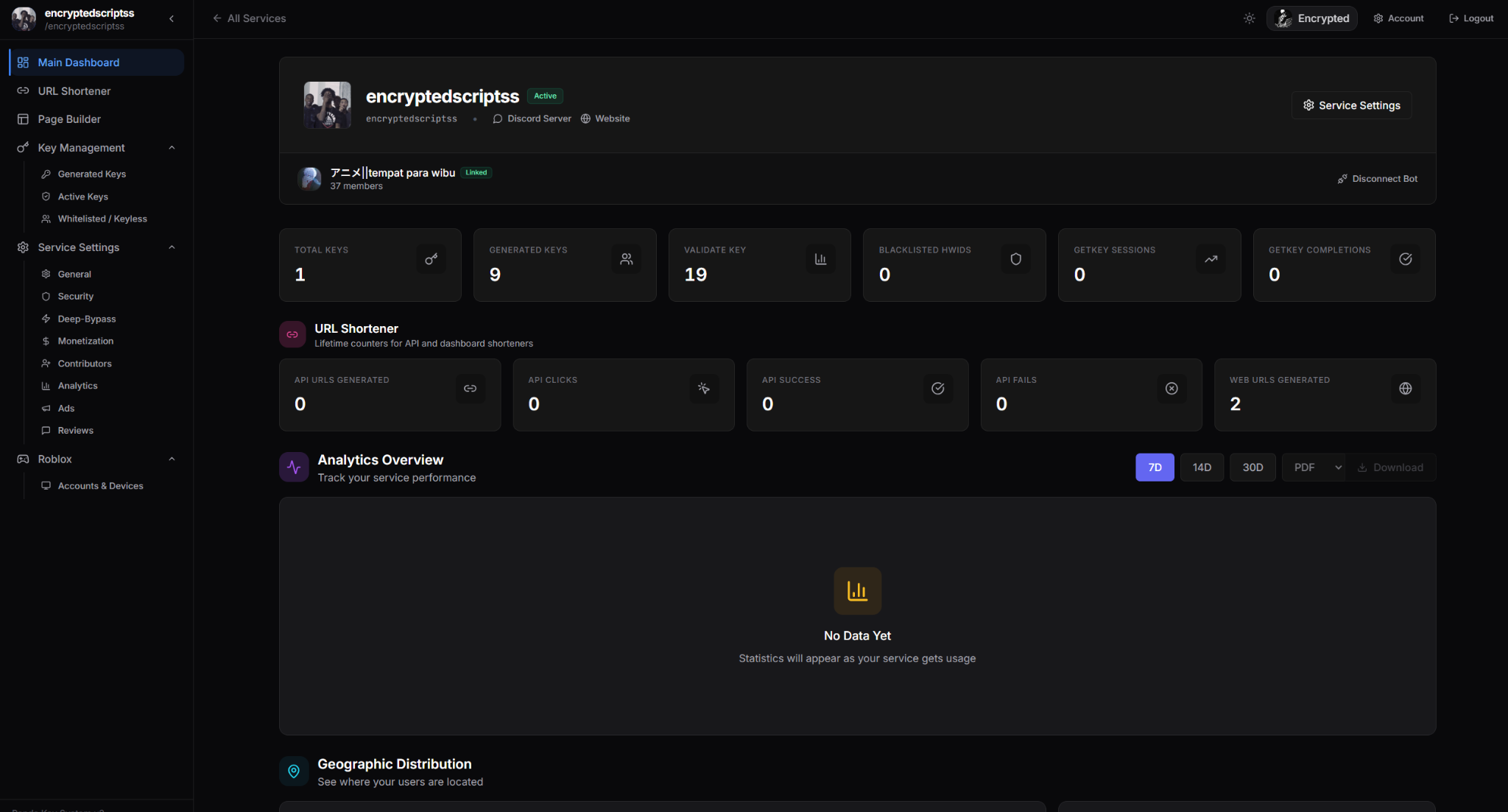The image size is (1508, 812).
Task: Click the bar chart icon in Validate Key card
Action: 821,259
